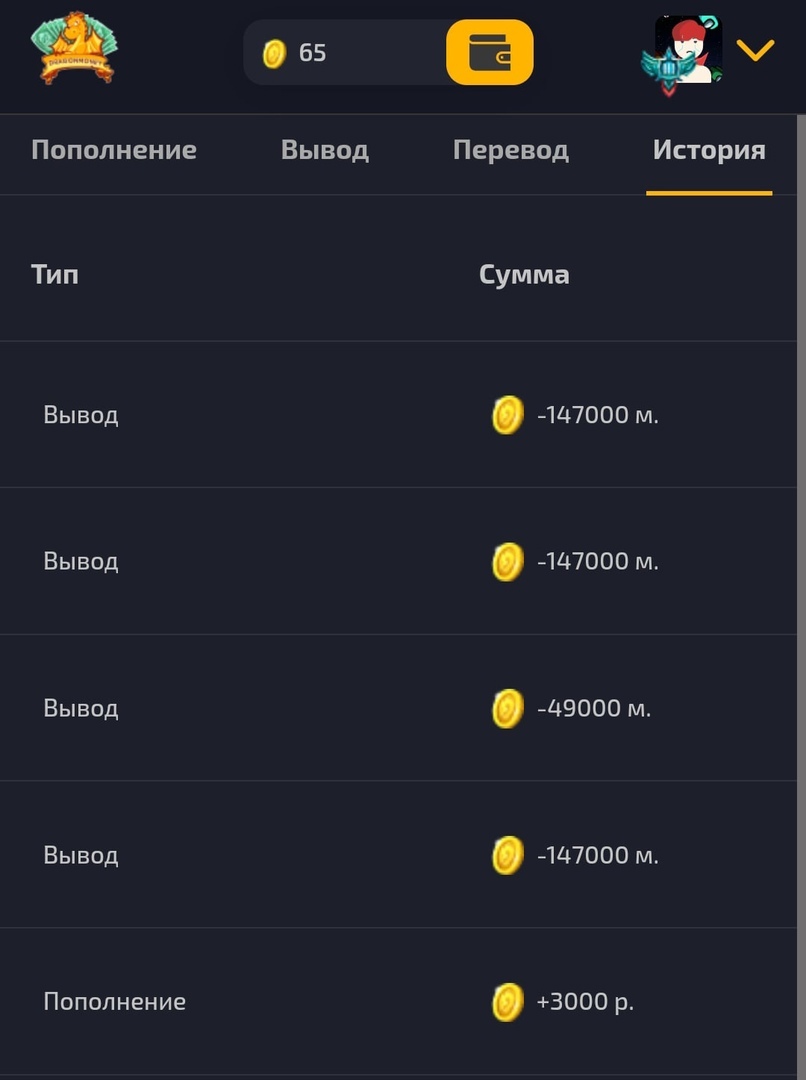Viewport: 806px width, 1080px height.
Task: Click the balance amount 65
Action: click(312, 53)
